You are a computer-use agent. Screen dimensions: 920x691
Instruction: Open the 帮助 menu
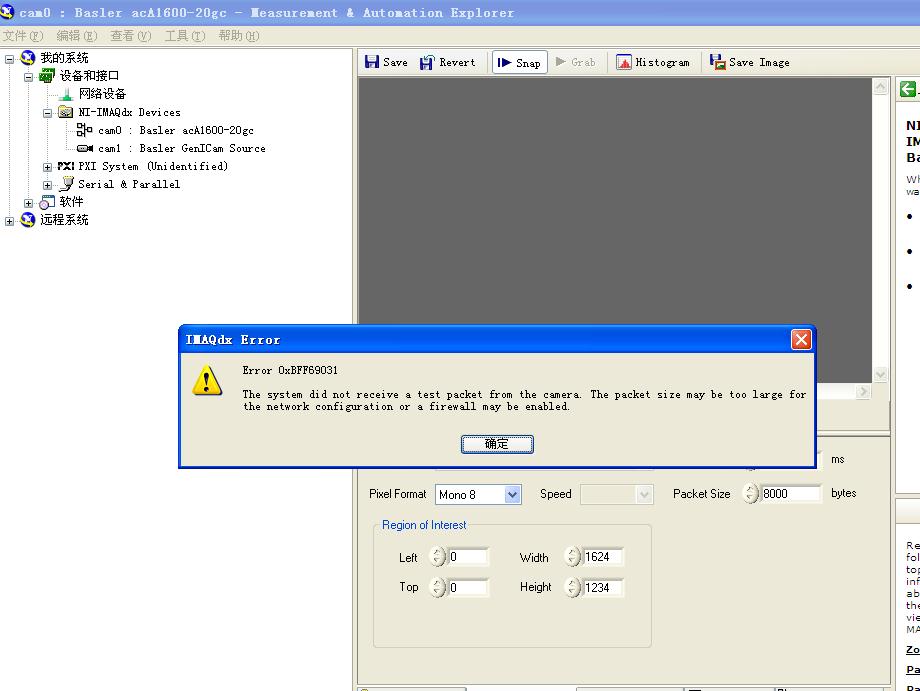point(239,36)
